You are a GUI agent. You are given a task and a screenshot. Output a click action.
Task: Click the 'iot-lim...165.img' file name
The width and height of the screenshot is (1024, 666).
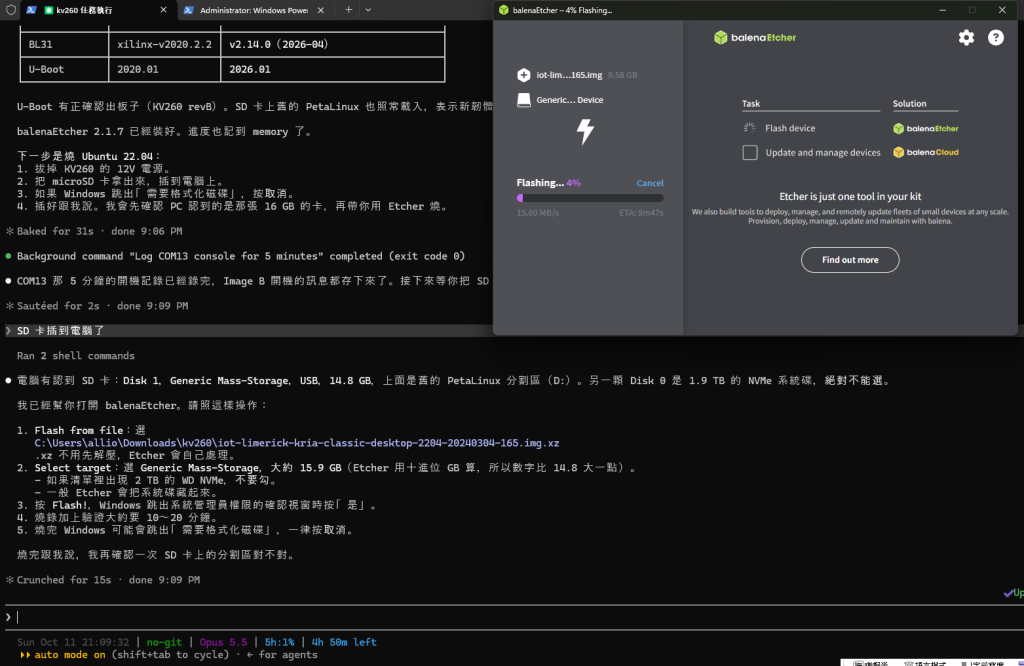[x=569, y=75]
